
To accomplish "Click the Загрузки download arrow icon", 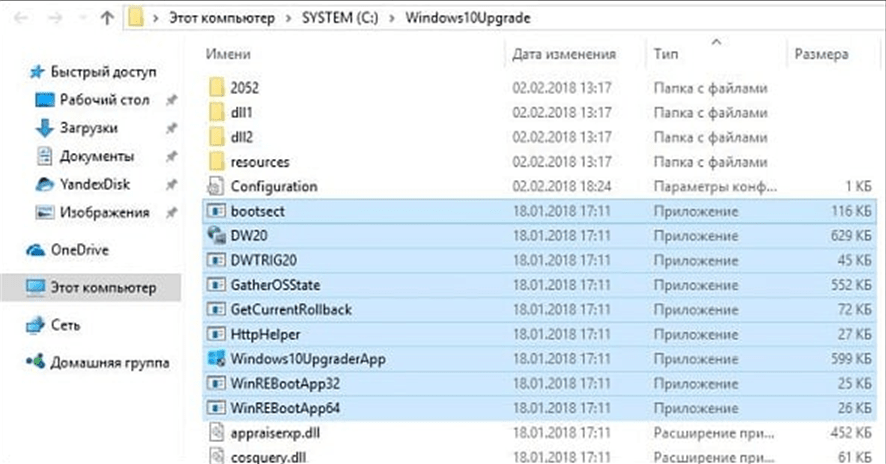I will (44, 128).
